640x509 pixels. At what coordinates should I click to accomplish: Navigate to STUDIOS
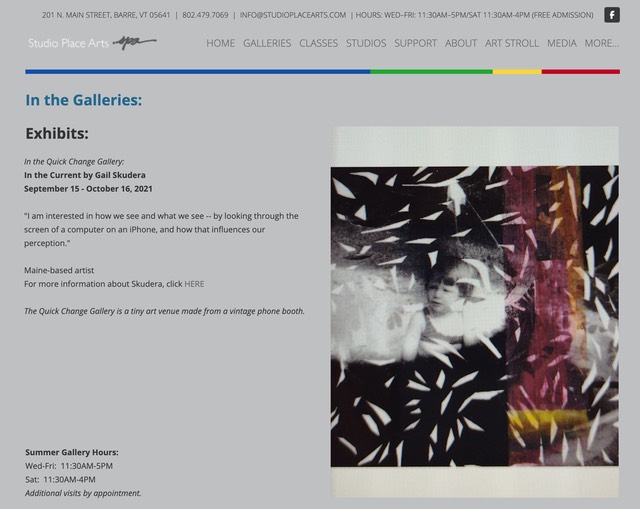click(366, 43)
